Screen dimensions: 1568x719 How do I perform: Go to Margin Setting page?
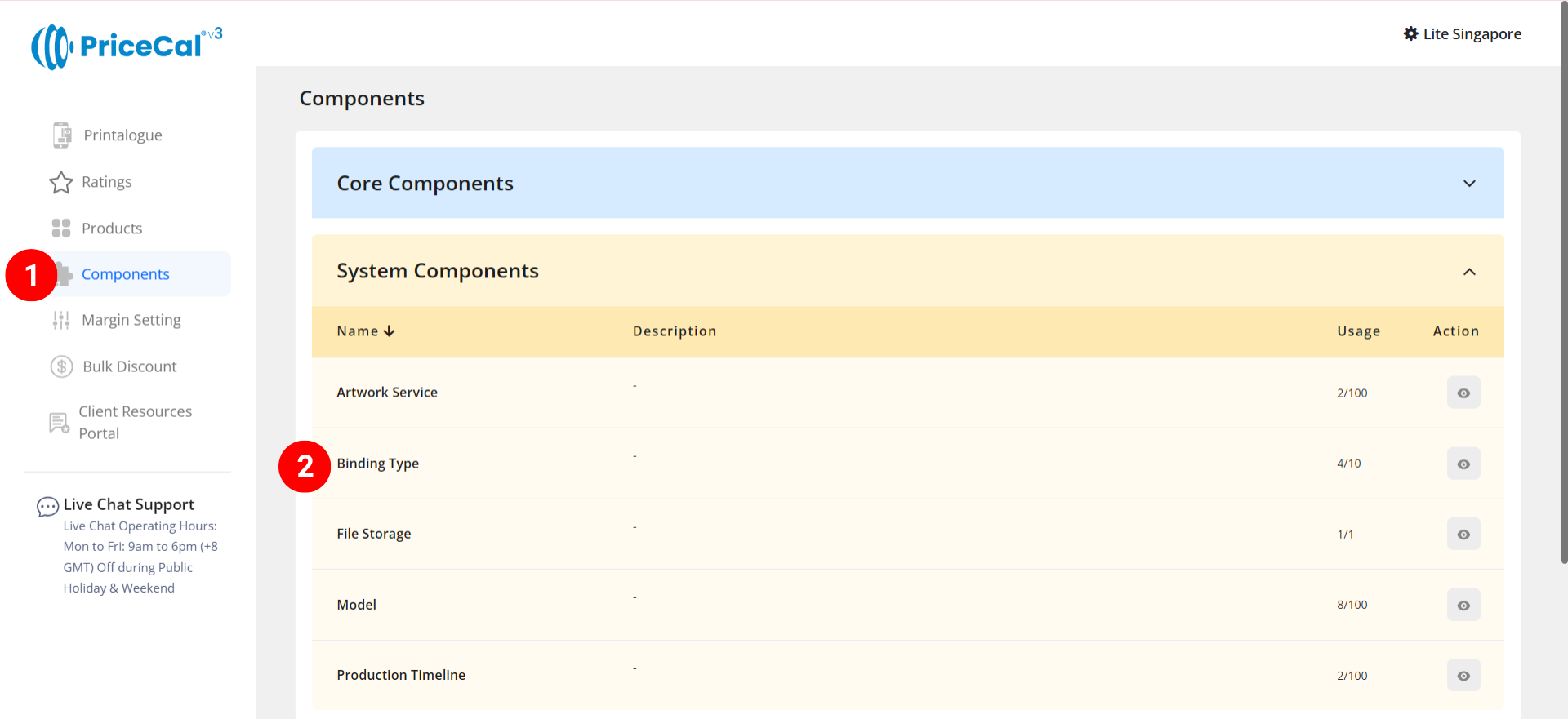[131, 321]
